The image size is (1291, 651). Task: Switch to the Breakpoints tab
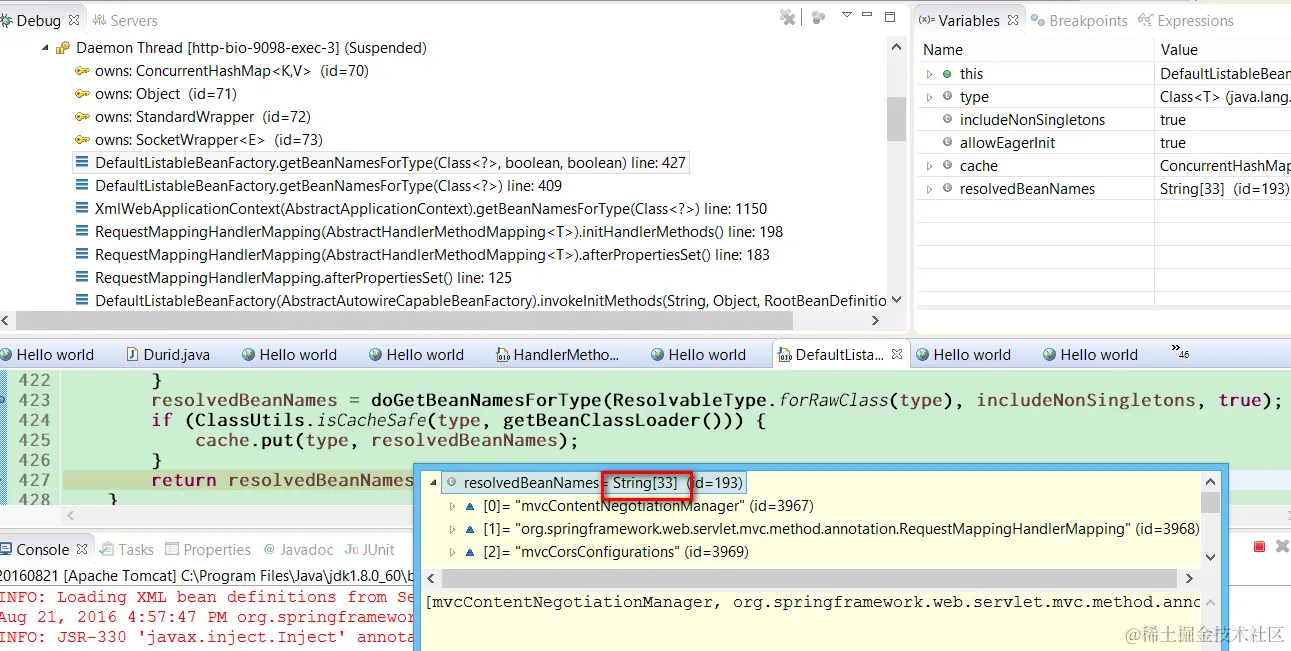coord(1080,20)
